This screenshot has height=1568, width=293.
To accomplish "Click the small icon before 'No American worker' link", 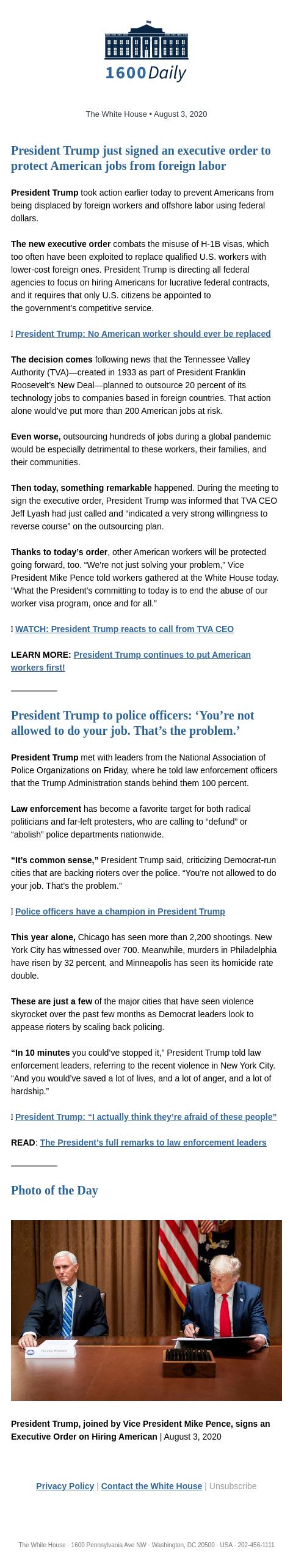I will point(12,334).
